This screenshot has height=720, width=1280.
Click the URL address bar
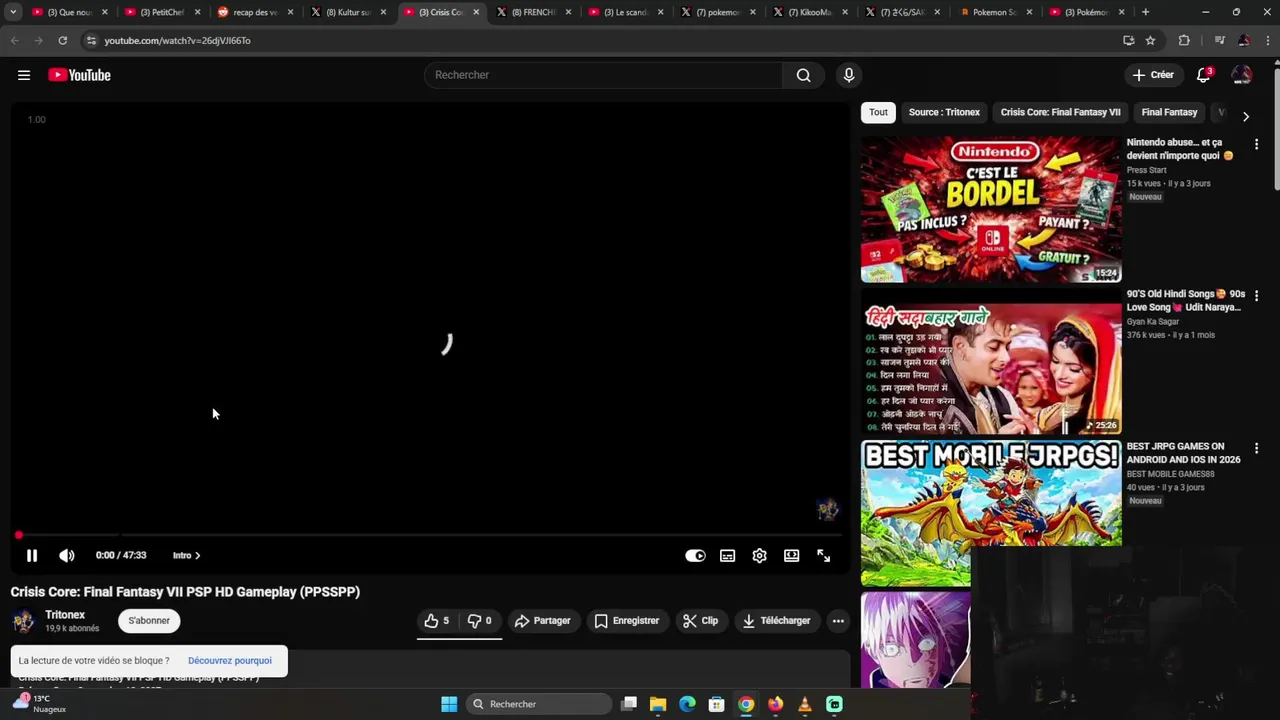pyautogui.click(x=600, y=41)
